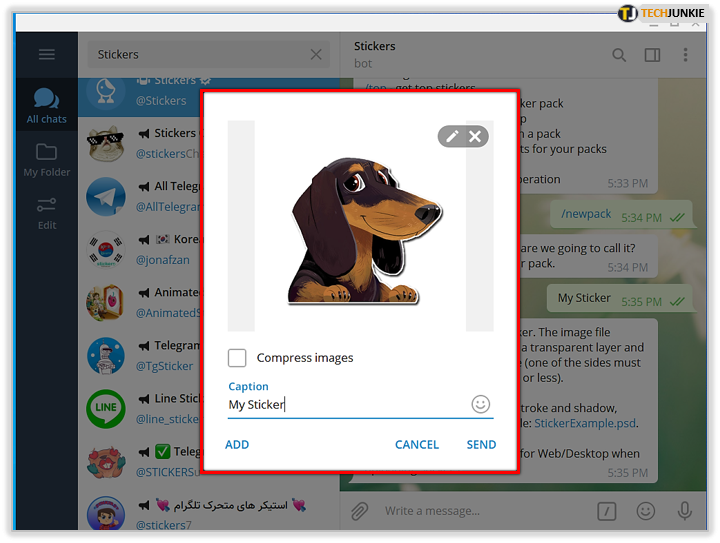
Task: Open the Edit folders option in sidebar
Action: pyautogui.click(x=46, y=213)
